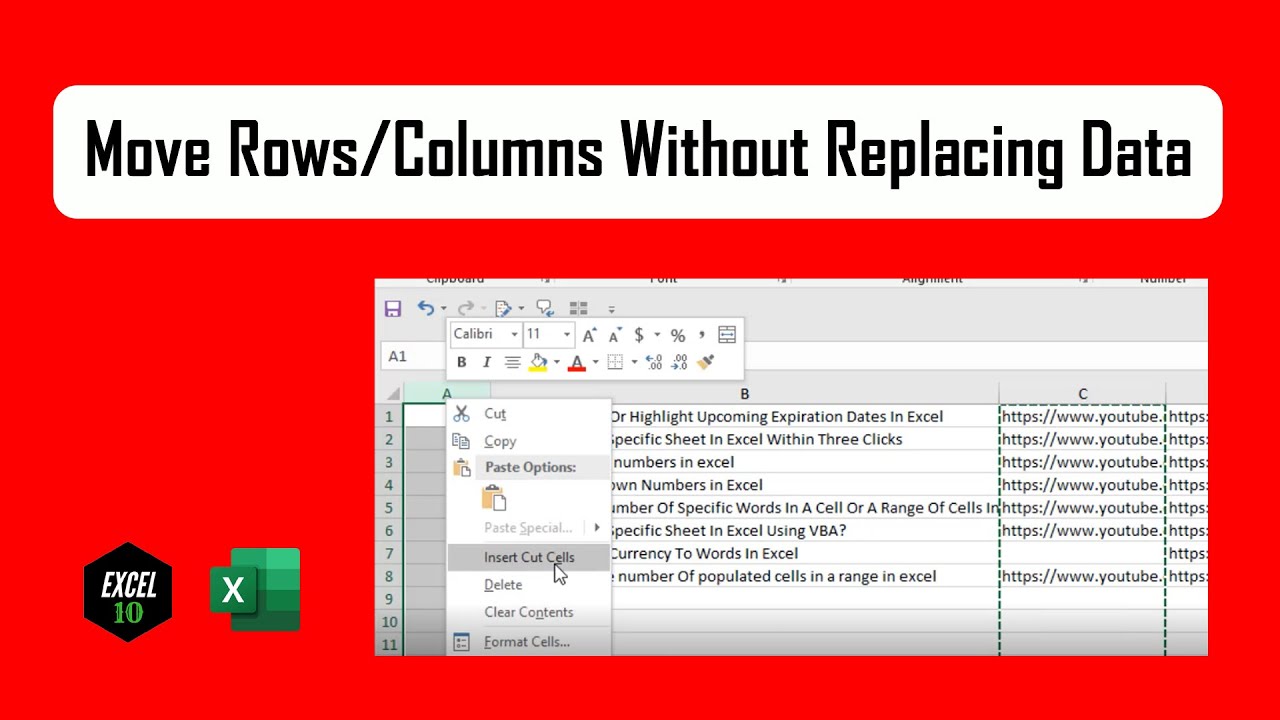Click the Save icon in Quick Access Toolbar

pyautogui.click(x=393, y=309)
